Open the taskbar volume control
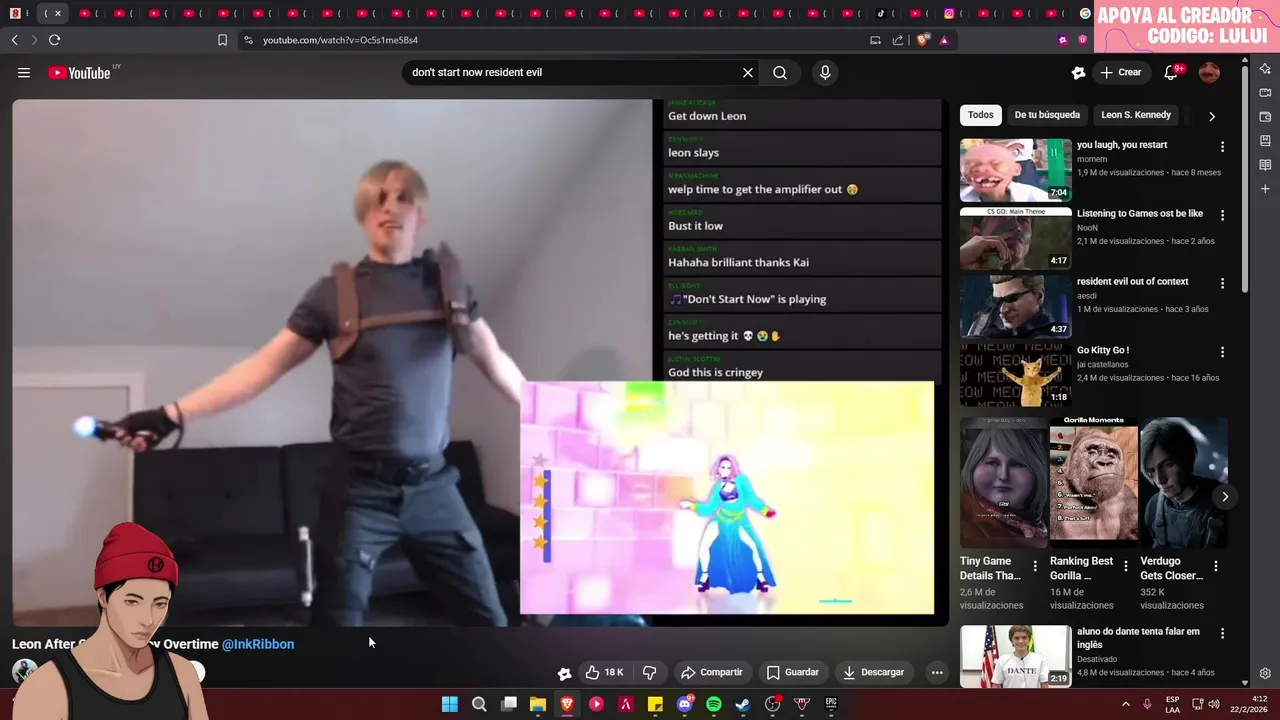 (x=1214, y=704)
